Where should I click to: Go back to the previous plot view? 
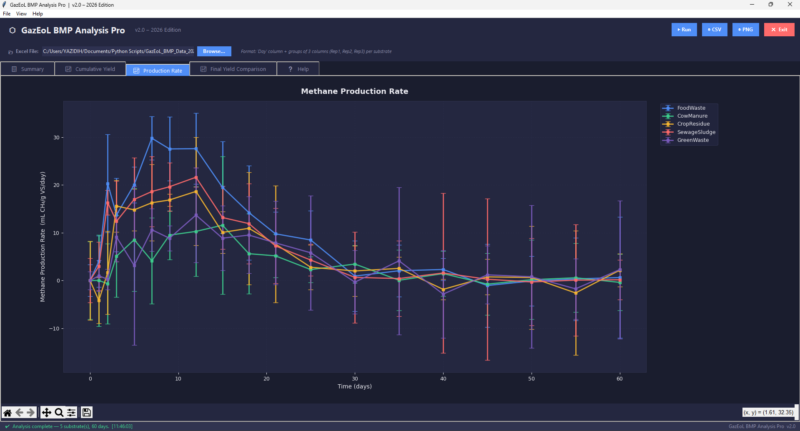(x=20, y=412)
